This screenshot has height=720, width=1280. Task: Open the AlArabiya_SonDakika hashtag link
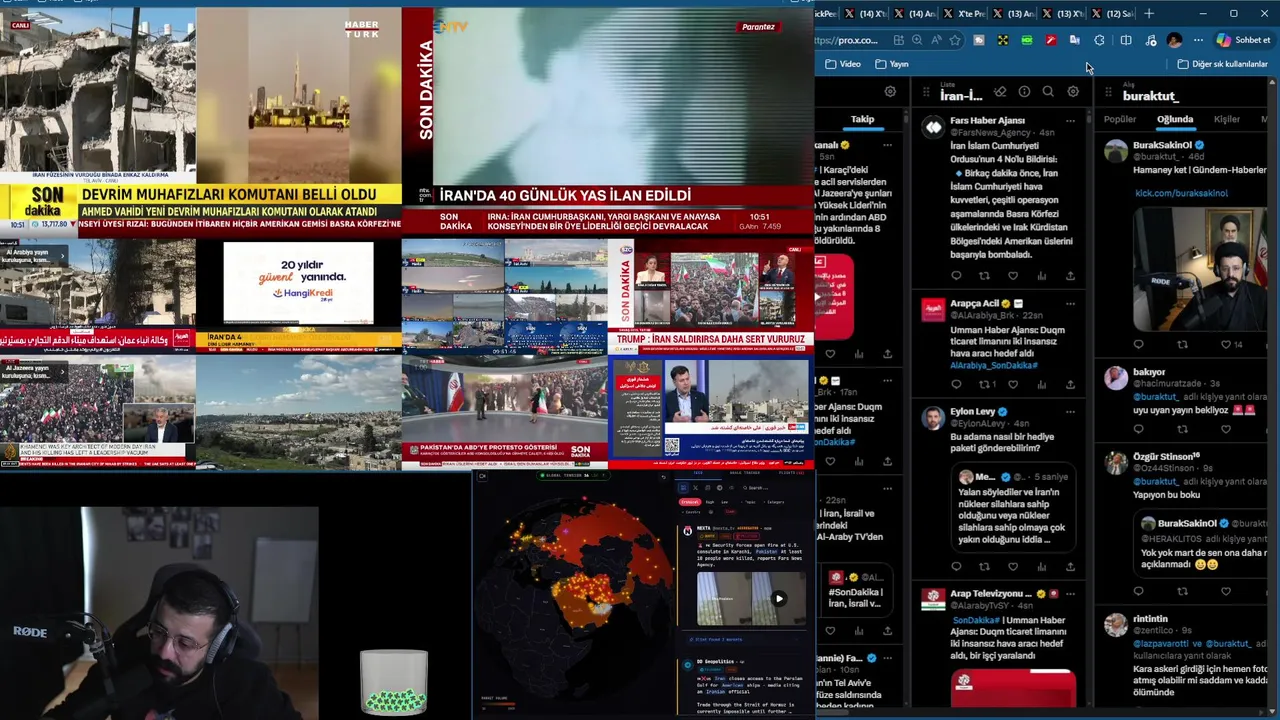point(993,365)
